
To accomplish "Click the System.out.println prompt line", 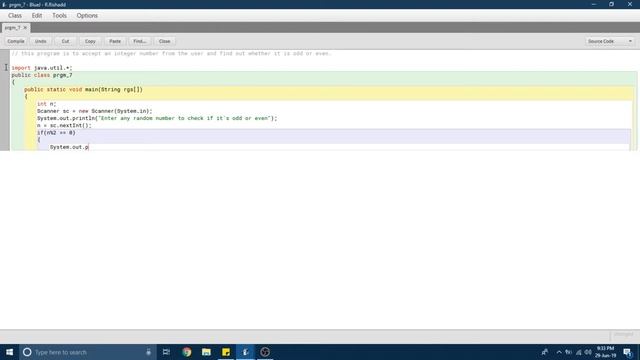I will 157,118.
